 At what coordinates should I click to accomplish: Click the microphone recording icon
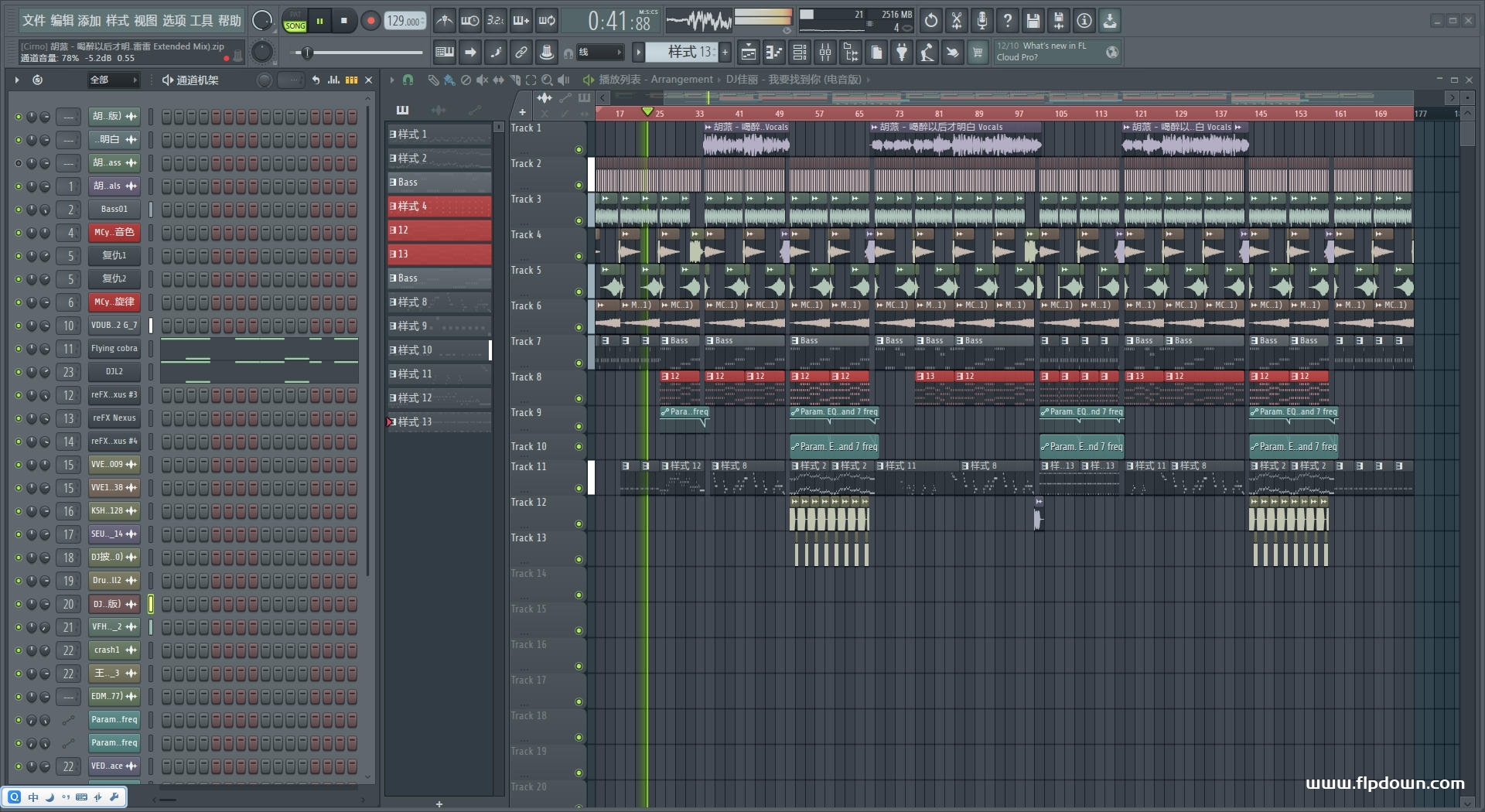(981, 21)
